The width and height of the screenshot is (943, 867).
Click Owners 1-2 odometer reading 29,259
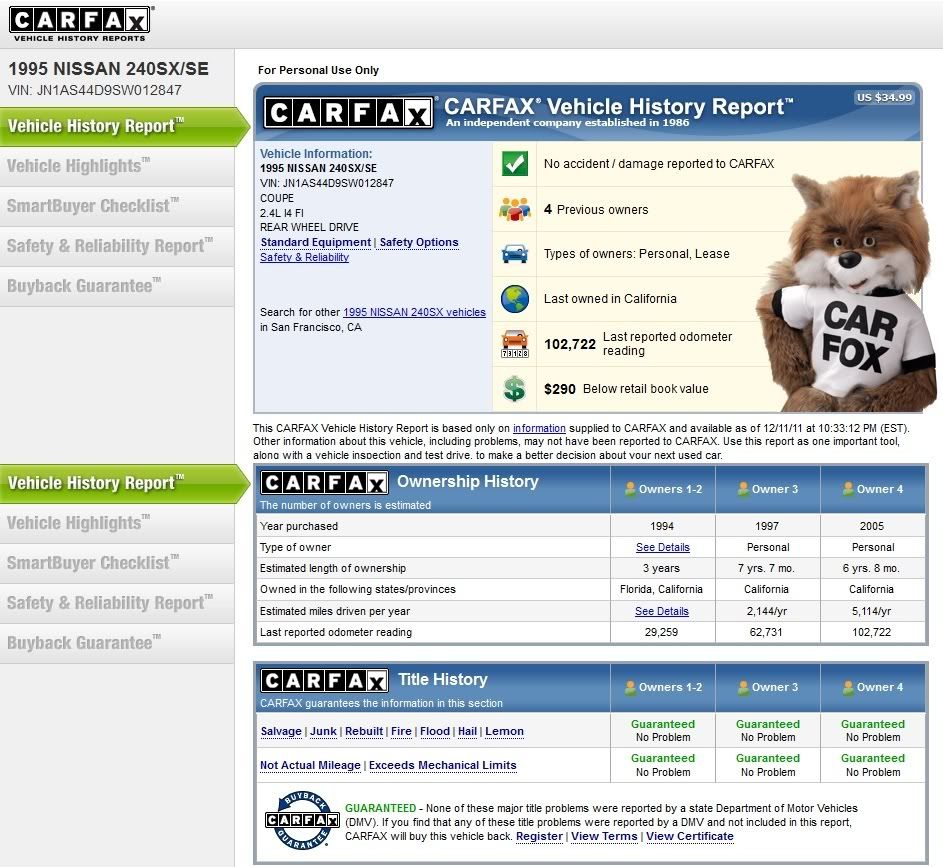pyautogui.click(x=662, y=633)
